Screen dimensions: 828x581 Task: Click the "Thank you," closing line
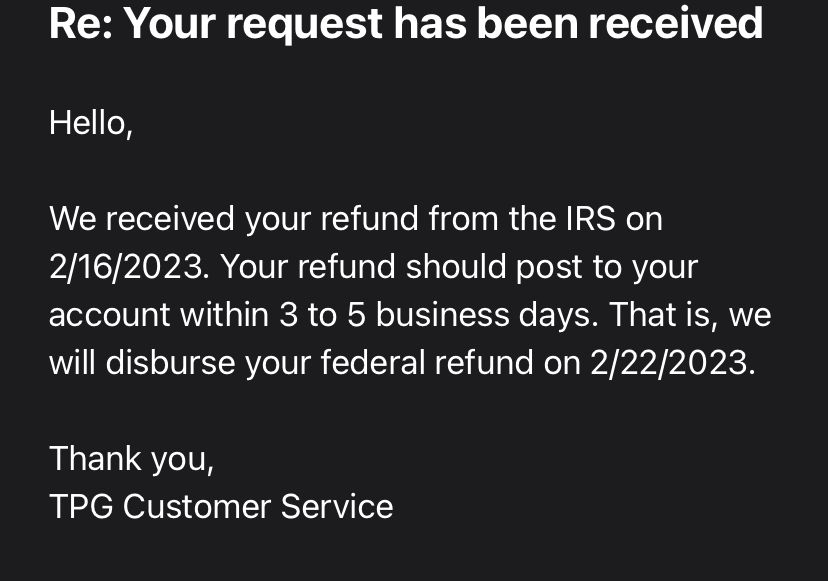coord(131,458)
